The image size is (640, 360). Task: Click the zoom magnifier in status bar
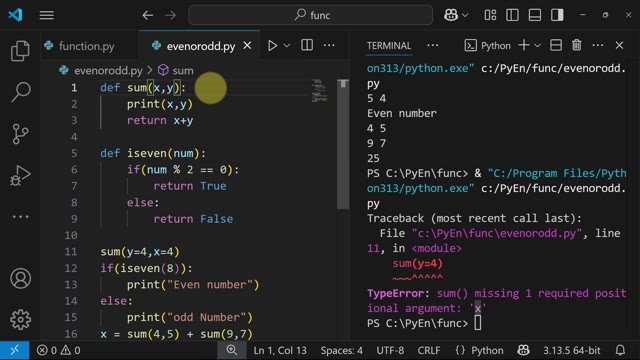[x=232, y=350]
